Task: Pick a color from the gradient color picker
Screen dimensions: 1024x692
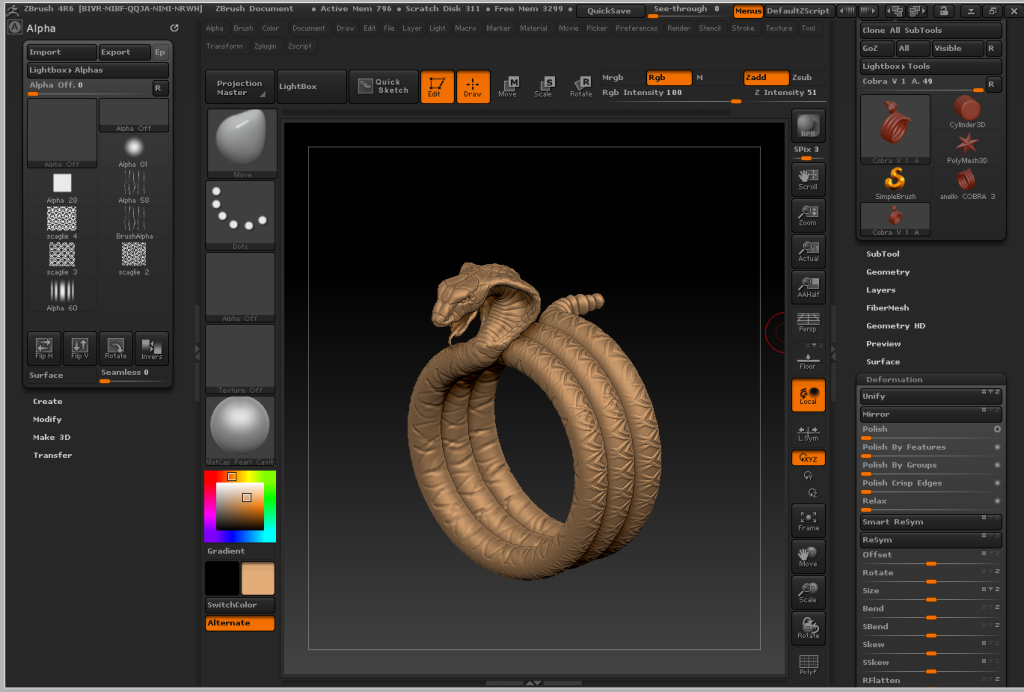Action: point(240,505)
